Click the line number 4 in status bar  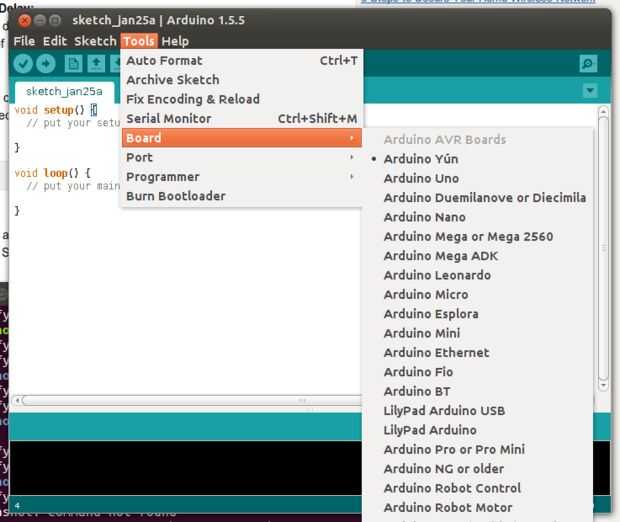pyautogui.click(x=17, y=505)
